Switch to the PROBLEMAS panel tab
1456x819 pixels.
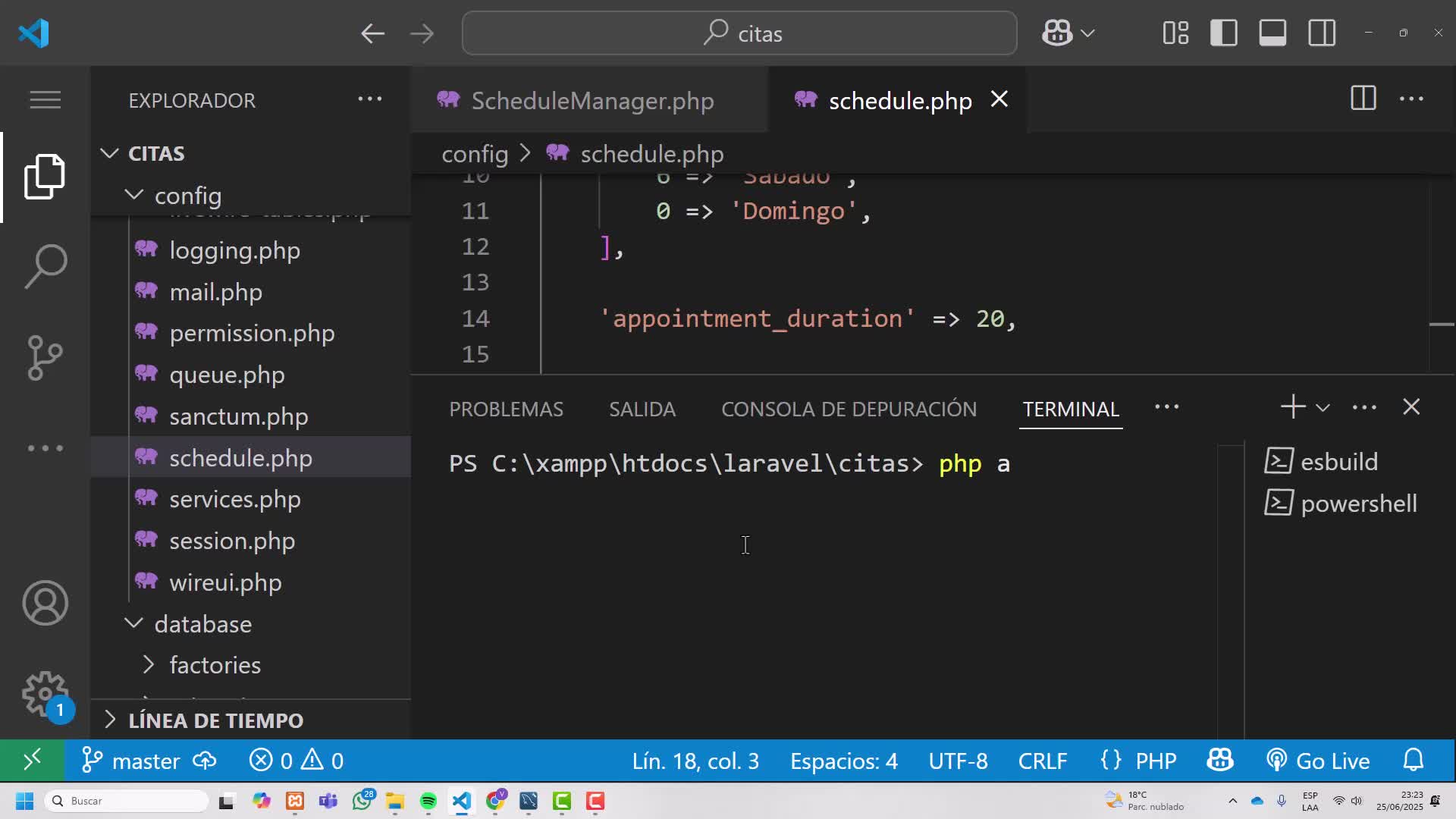[506, 409]
